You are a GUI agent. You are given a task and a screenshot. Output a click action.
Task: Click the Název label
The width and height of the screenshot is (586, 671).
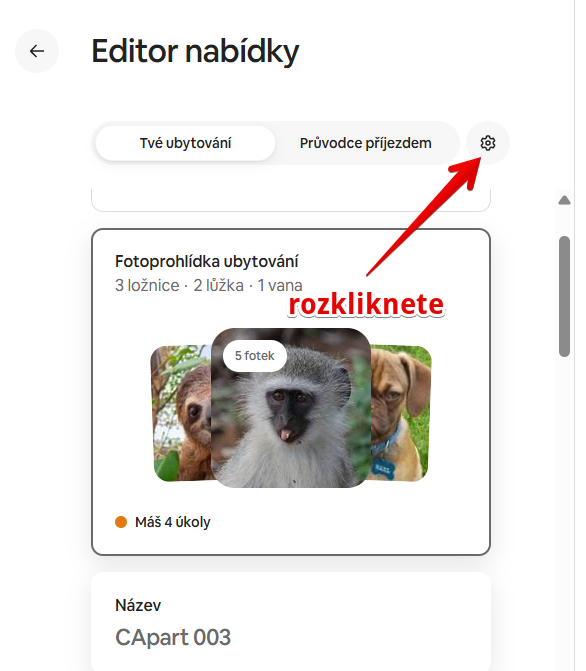[x=138, y=605]
